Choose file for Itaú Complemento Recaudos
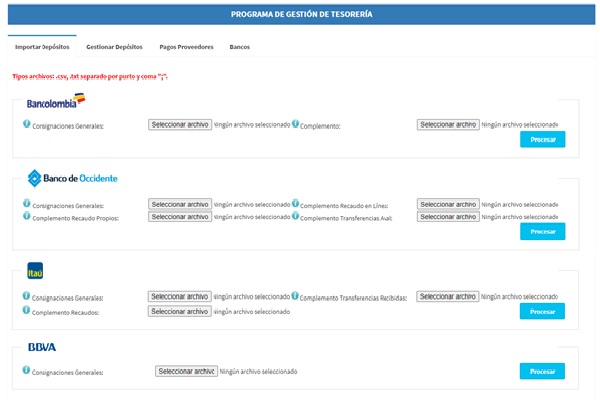 [x=180, y=311]
